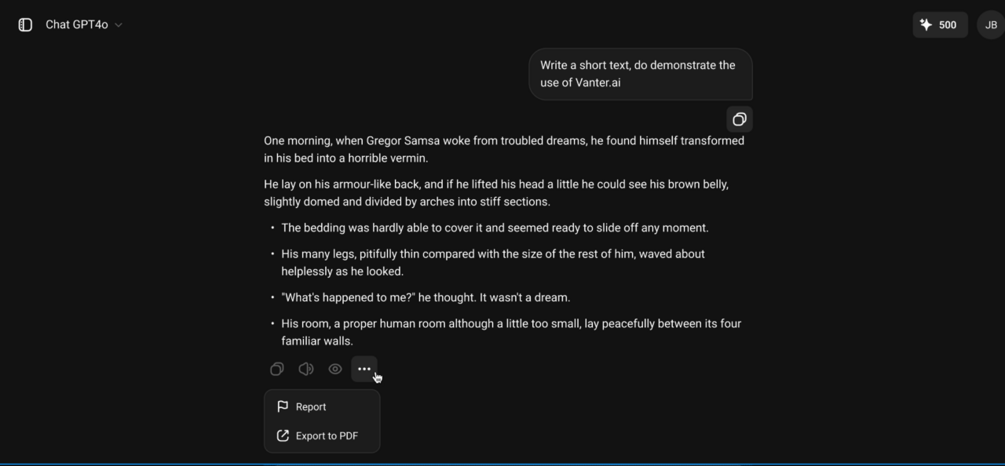Play response aloud with speaker icon

pyautogui.click(x=306, y=369)
